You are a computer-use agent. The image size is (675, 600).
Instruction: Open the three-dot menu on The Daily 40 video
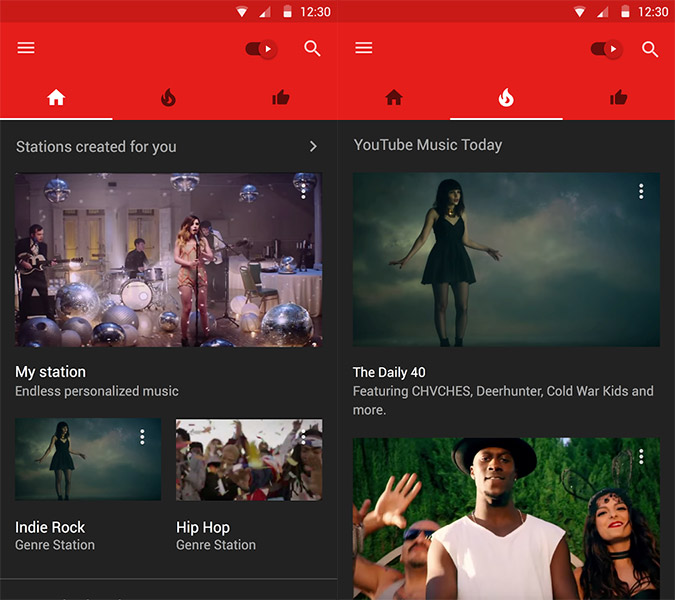[641, 191]
